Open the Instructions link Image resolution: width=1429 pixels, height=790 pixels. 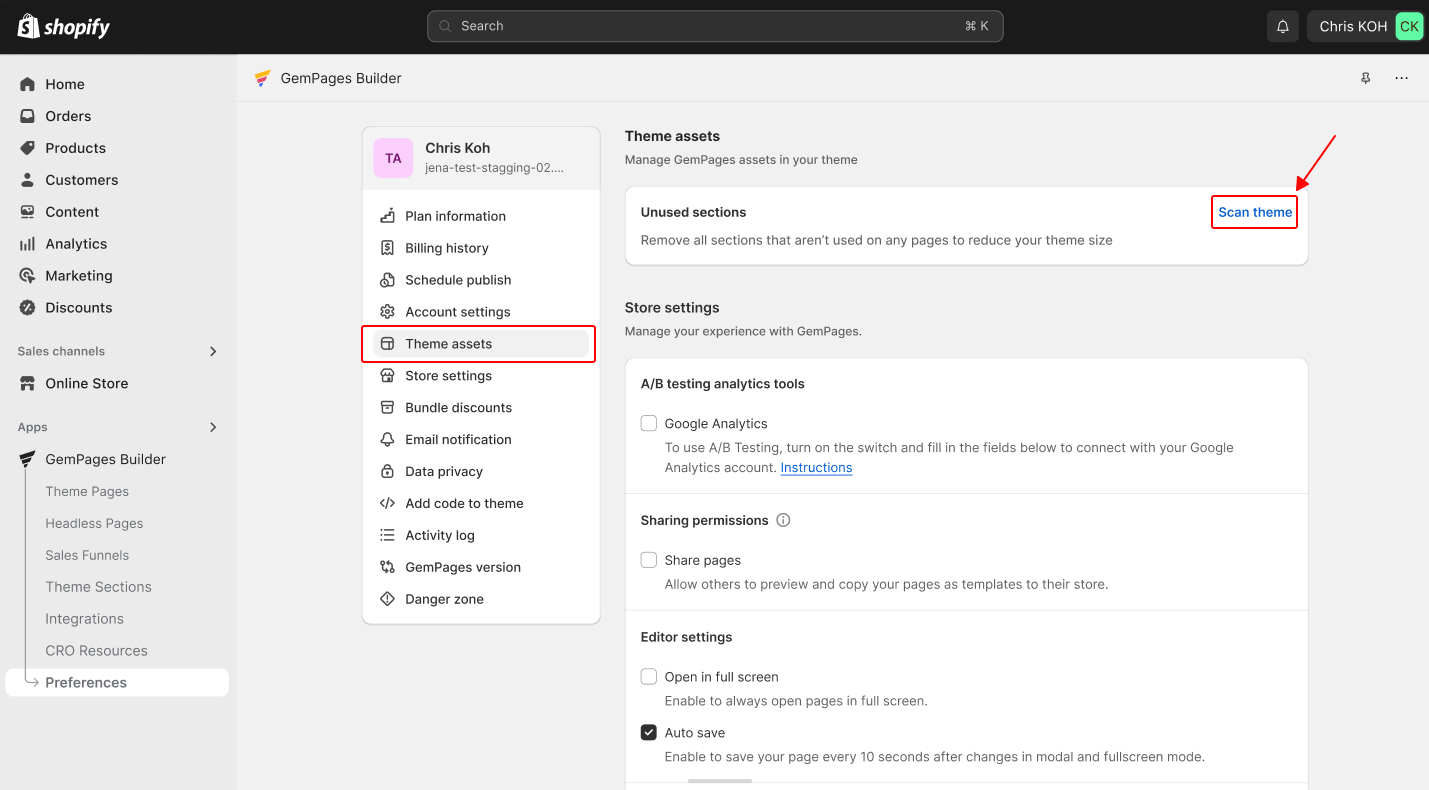816,468
